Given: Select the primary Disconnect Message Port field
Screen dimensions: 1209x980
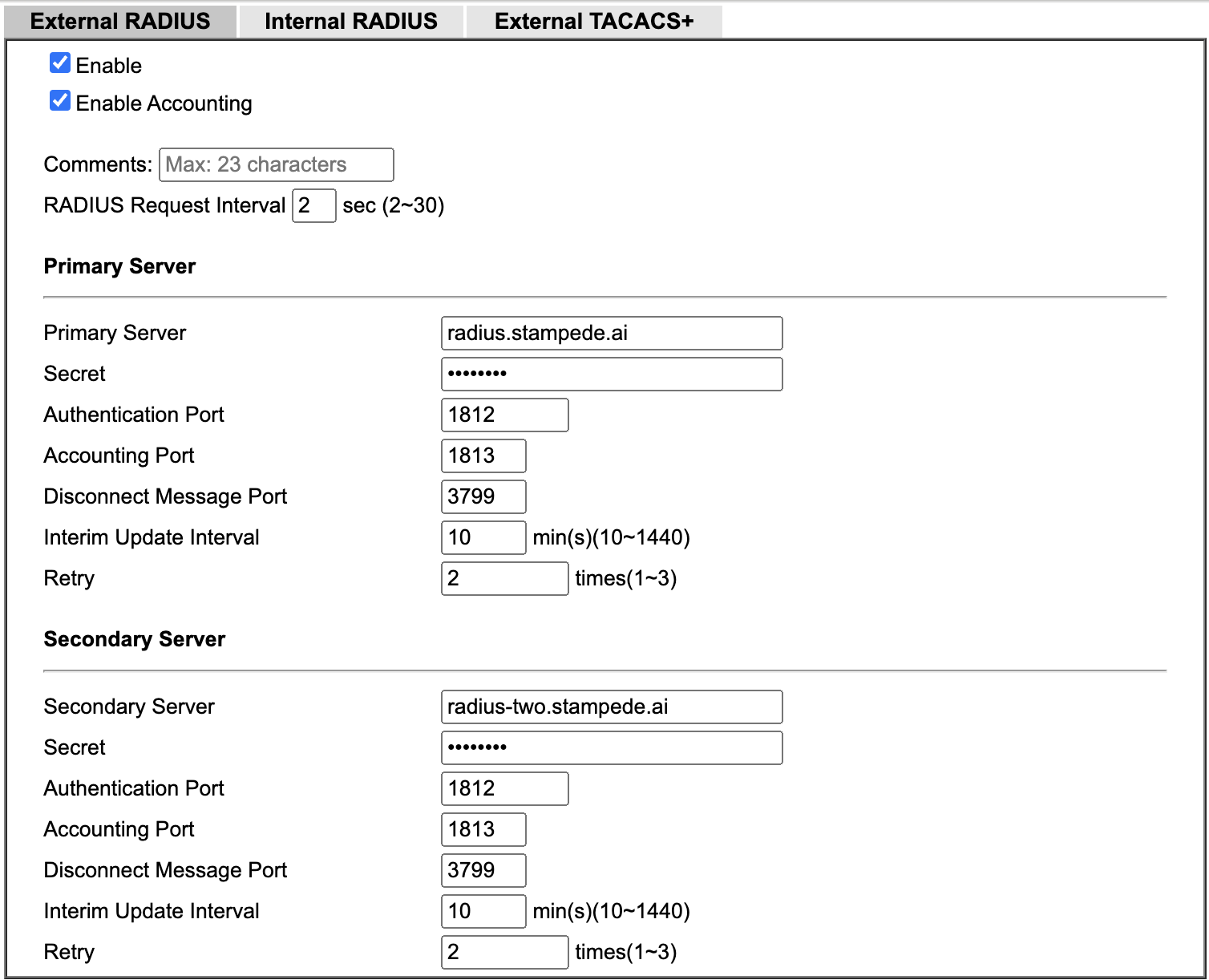Looking at the screenshot, I should (483, 496).
